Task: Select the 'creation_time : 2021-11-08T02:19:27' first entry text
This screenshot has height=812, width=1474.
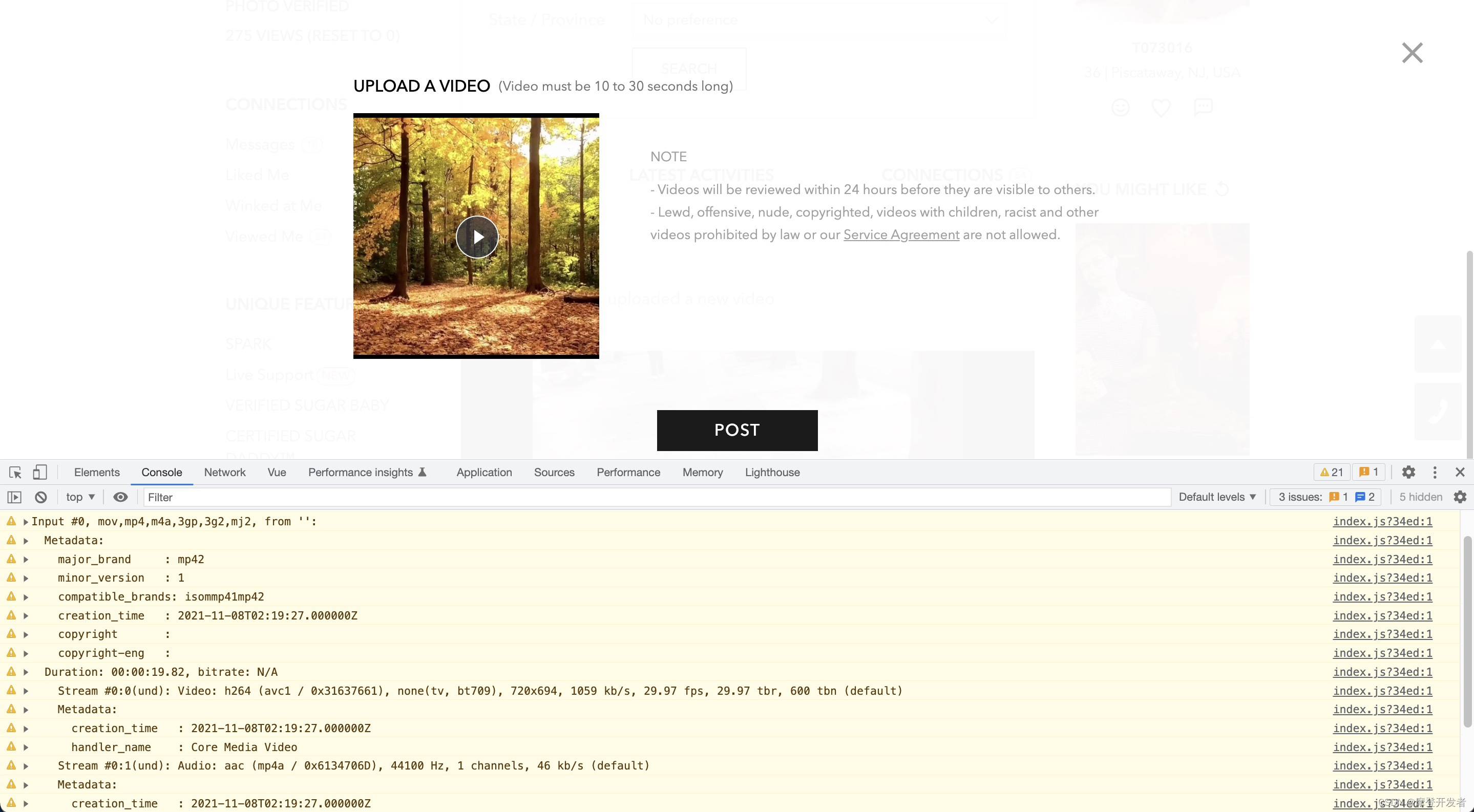Action: 207,616
